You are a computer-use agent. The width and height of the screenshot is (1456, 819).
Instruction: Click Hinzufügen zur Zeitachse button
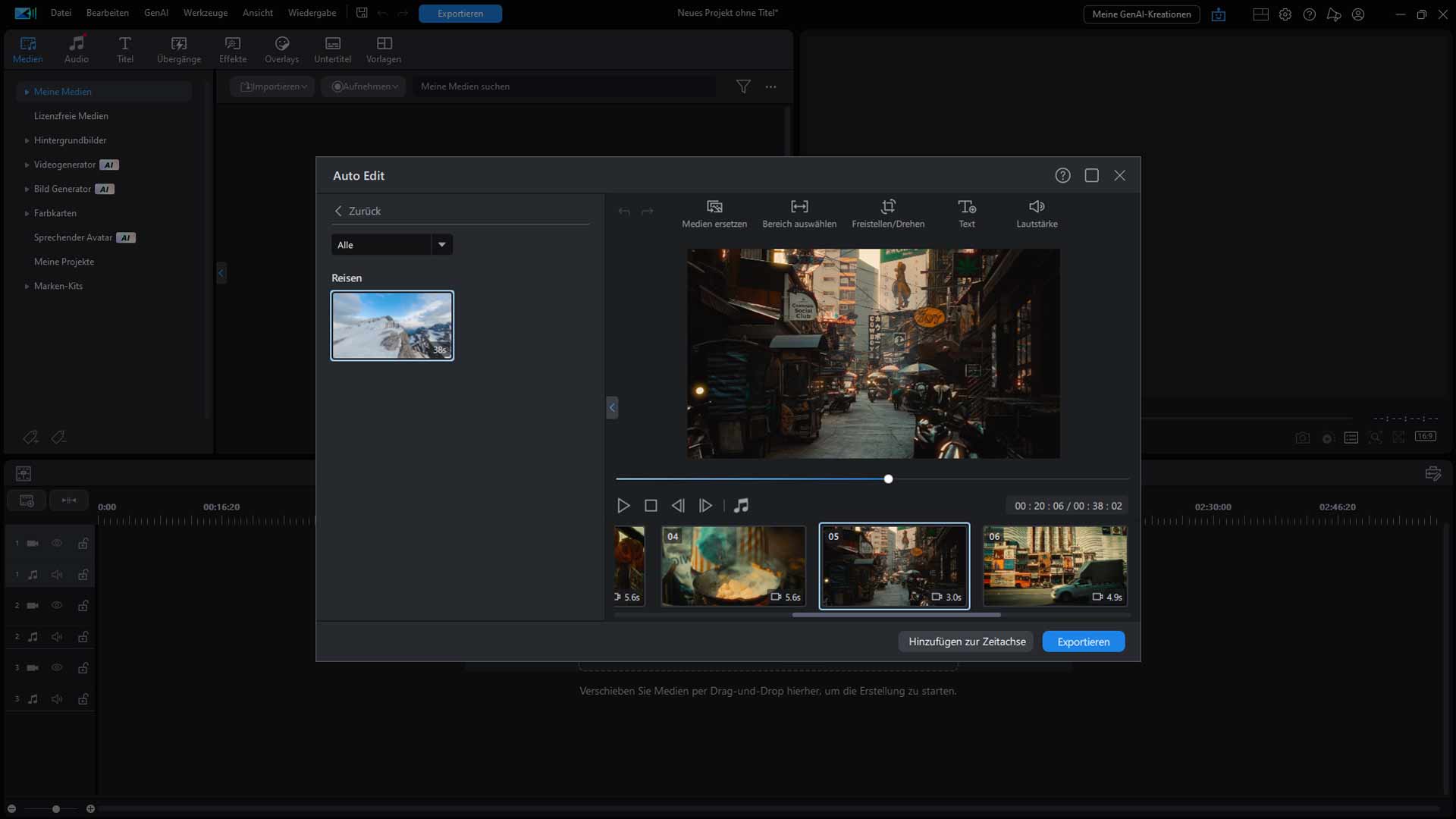coord(966,642)
